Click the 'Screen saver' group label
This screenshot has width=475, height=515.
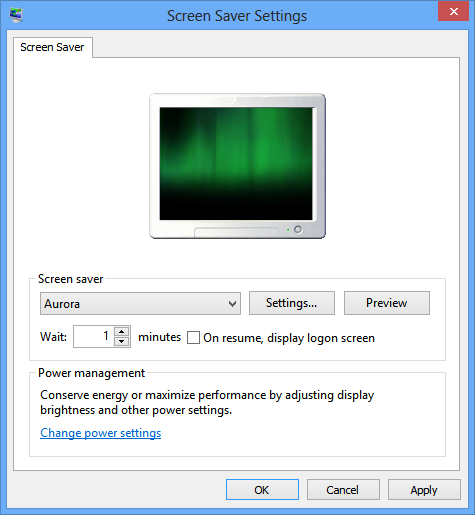[71, 279]
